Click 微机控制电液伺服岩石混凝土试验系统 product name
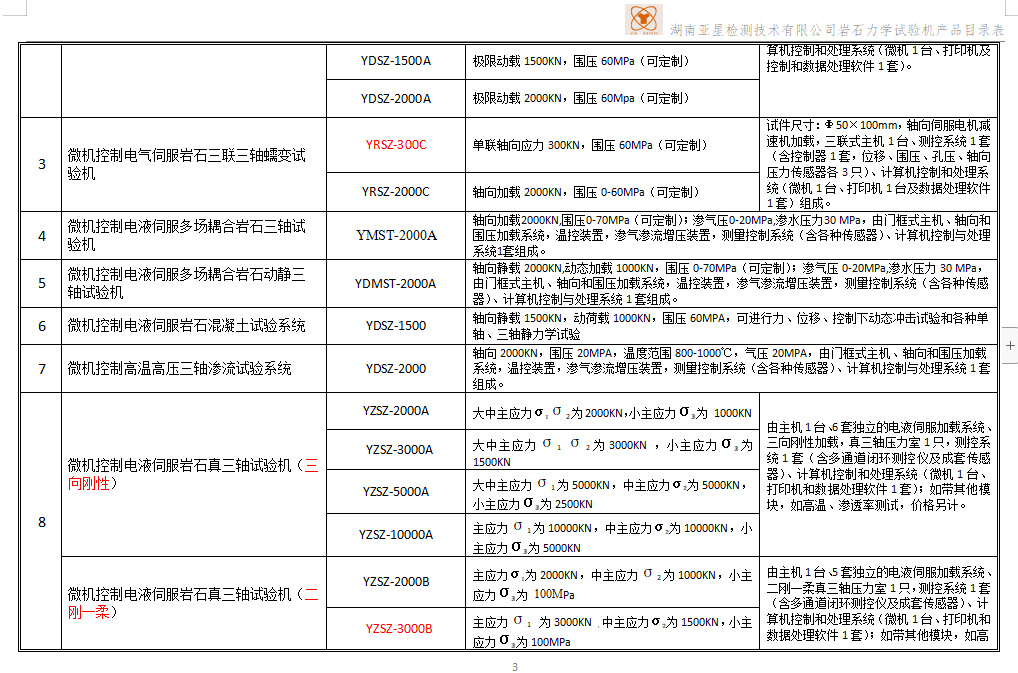The image size is (1018, 673). pos(186,326)
